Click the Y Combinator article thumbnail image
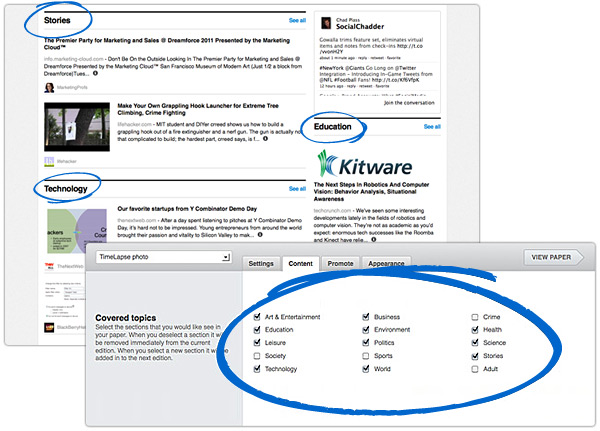Viewport: 600px width, 431px height. point(77,231)
